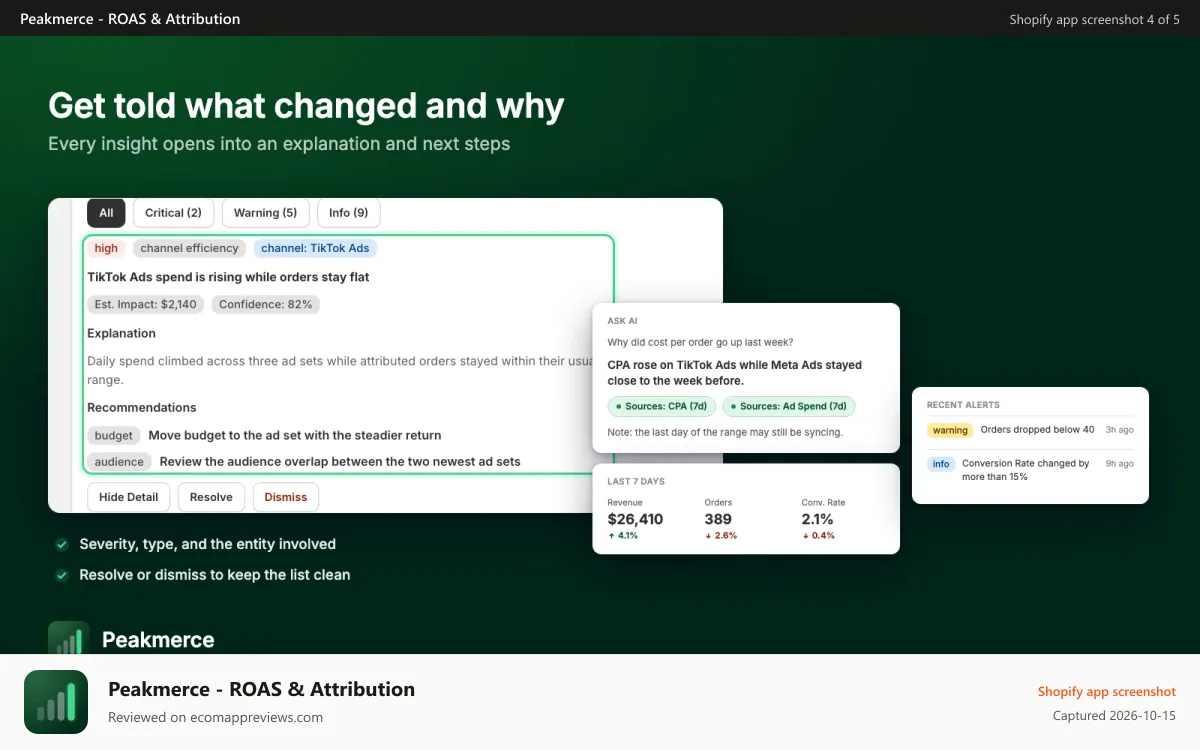Click the high severity tag
The height and width of the screenshot is (750, 1200).
pos(106,248)
